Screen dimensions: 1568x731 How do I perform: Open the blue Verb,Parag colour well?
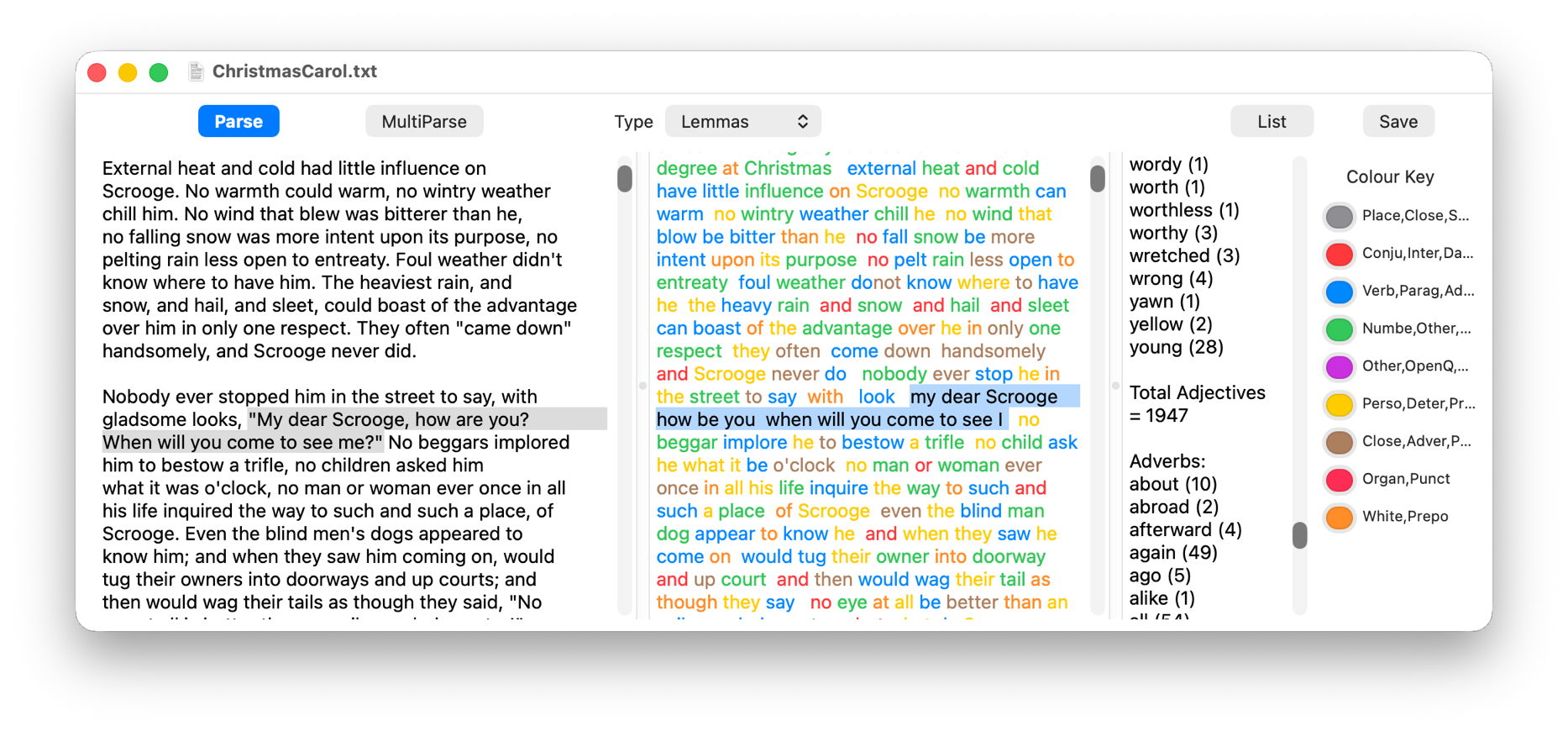(x=1339, y=292)
